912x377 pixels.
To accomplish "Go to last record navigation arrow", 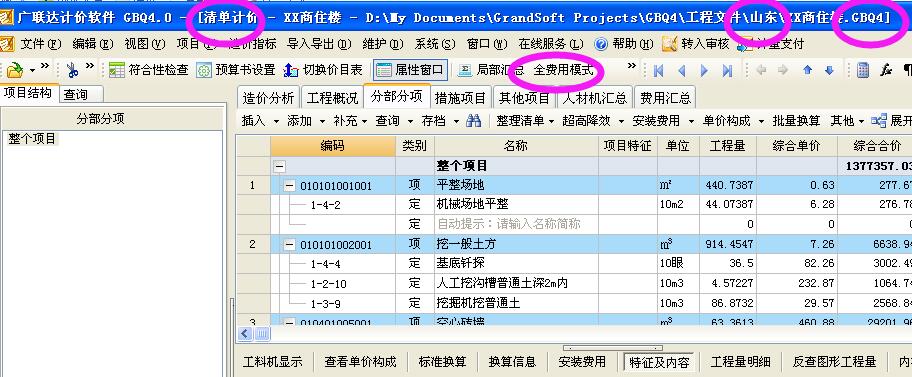I will click(x=727, y=70).
